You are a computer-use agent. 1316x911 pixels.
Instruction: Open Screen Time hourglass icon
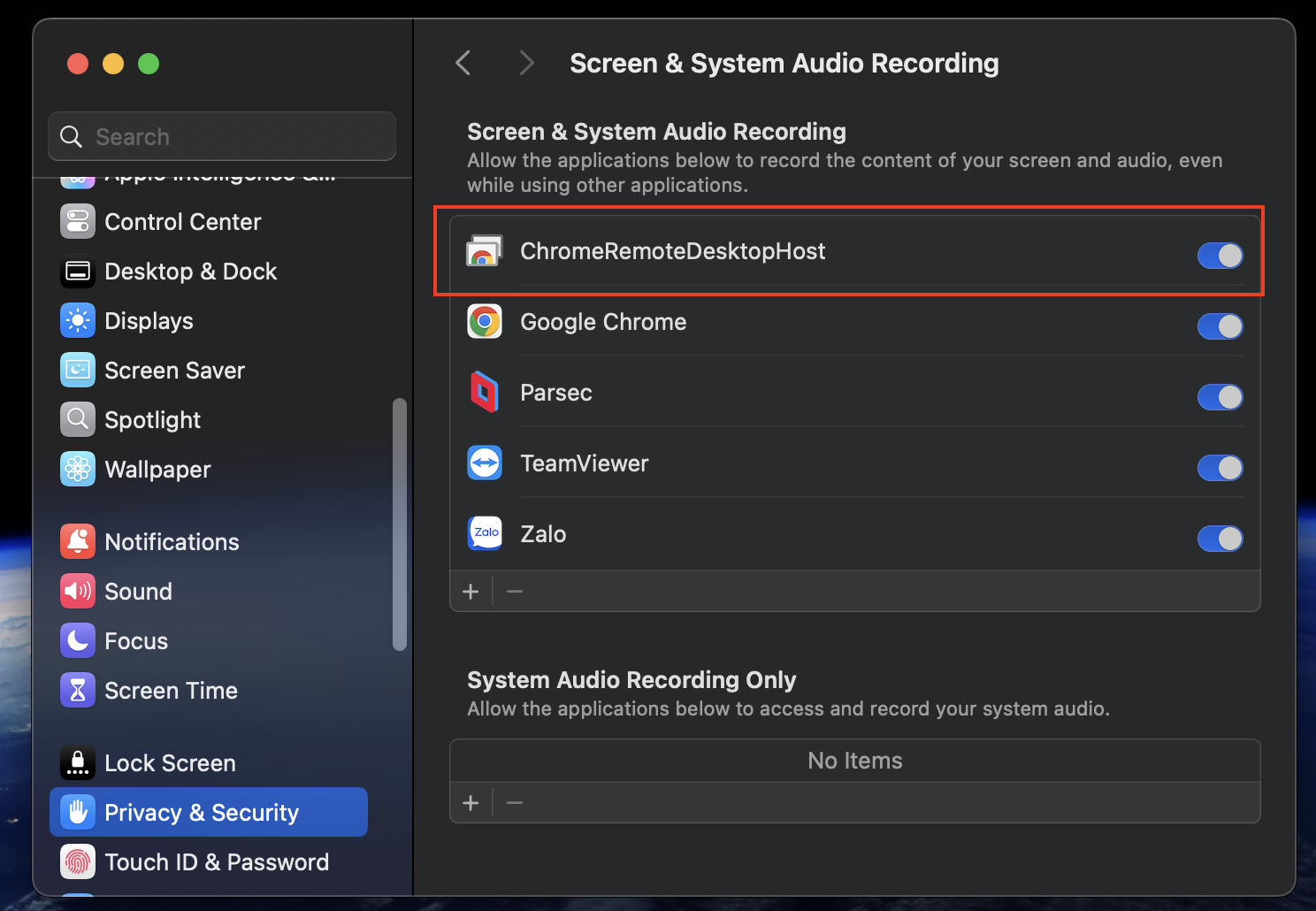pos(78,691)
